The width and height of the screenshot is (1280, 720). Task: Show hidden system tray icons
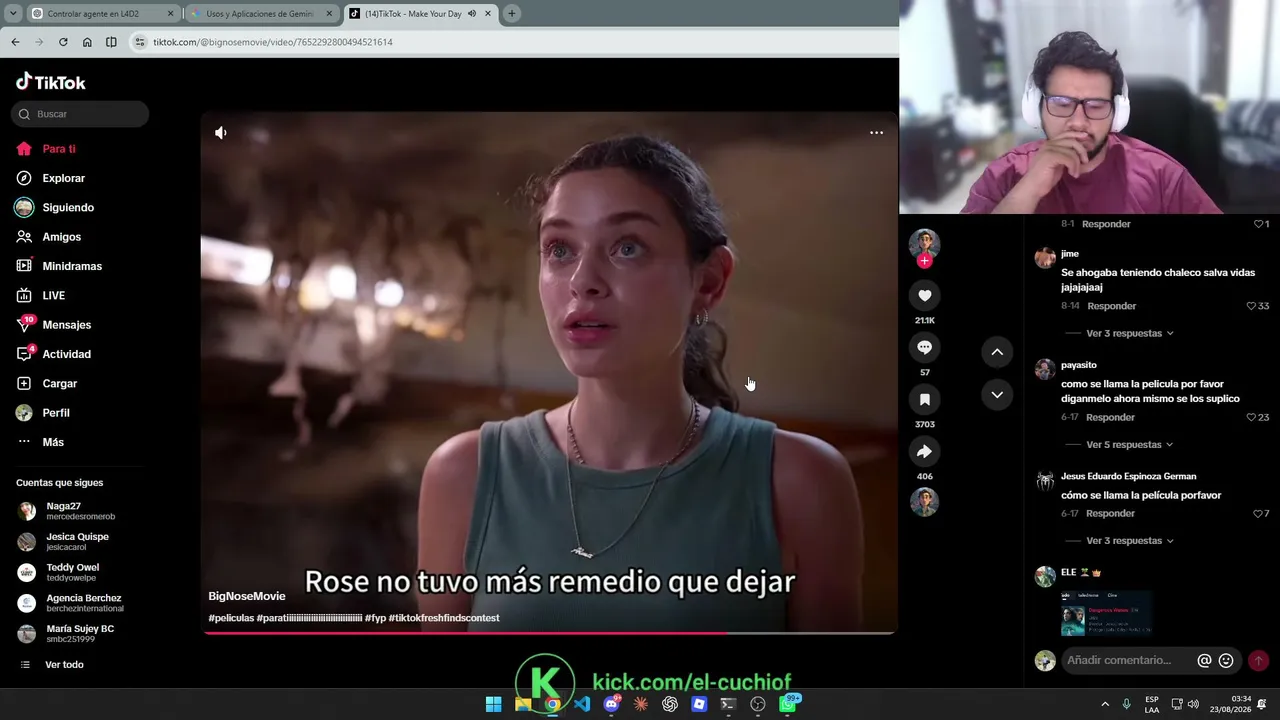[1105, 704]
